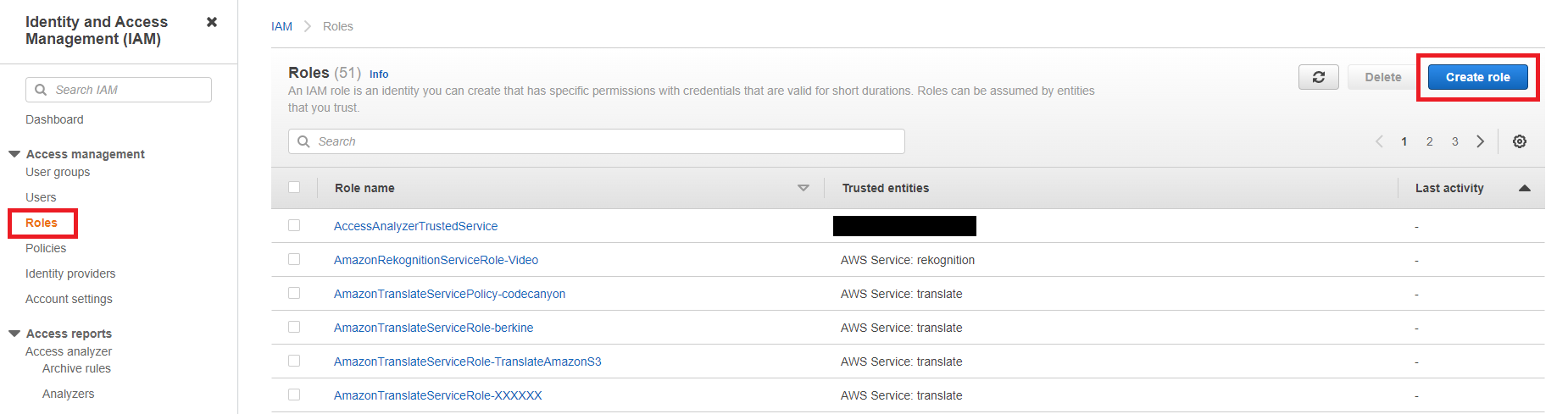
Task: Open the AmazonTranslateServiceRole-berkine role link
Action: pyautogui.click(x=433, y=328)
